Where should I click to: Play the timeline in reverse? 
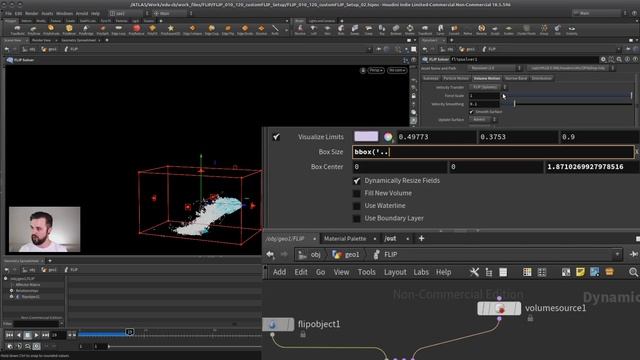pyautogui.click(x=18, y=335)
